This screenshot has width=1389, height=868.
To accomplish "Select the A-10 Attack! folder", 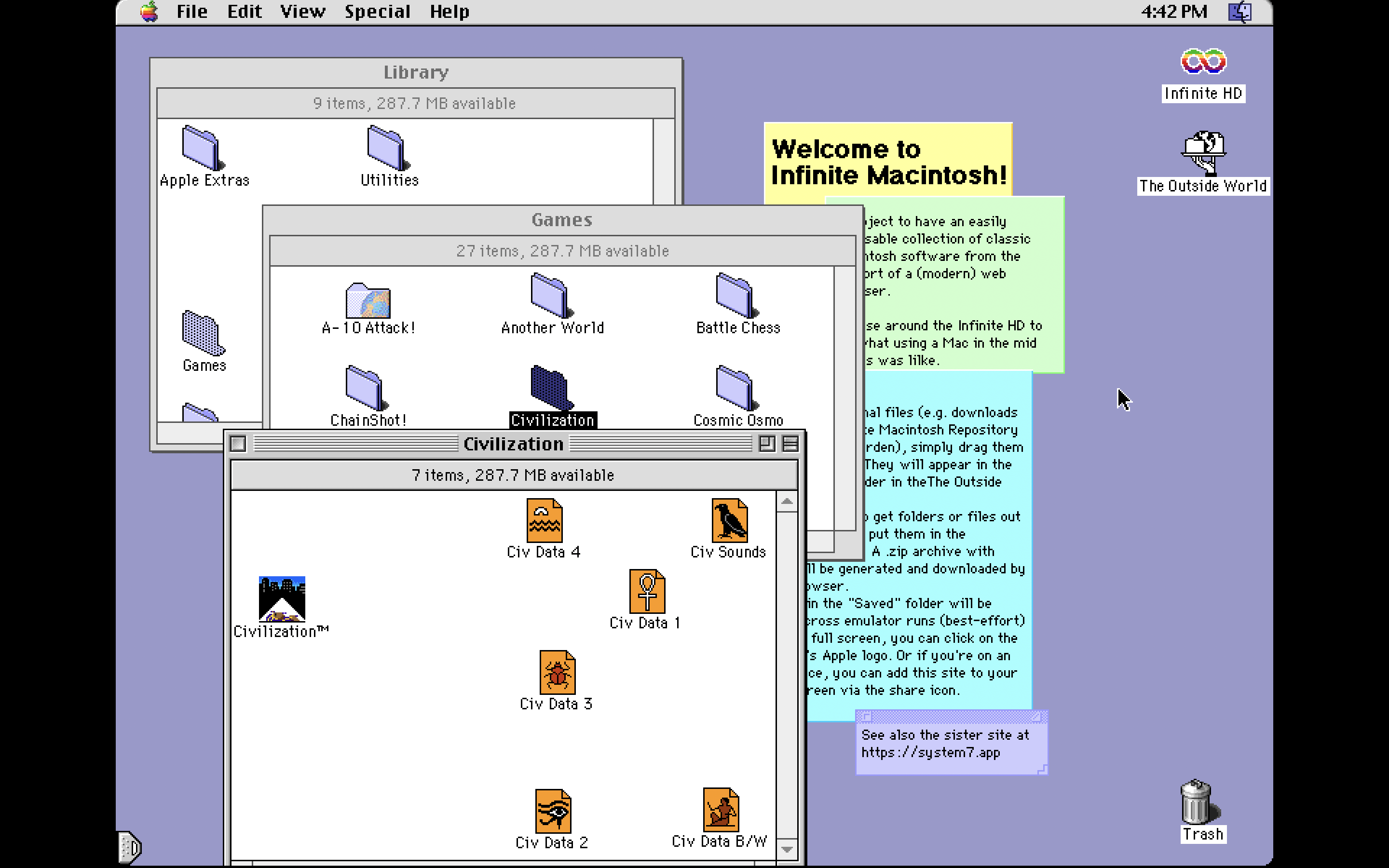I will 368,301.
